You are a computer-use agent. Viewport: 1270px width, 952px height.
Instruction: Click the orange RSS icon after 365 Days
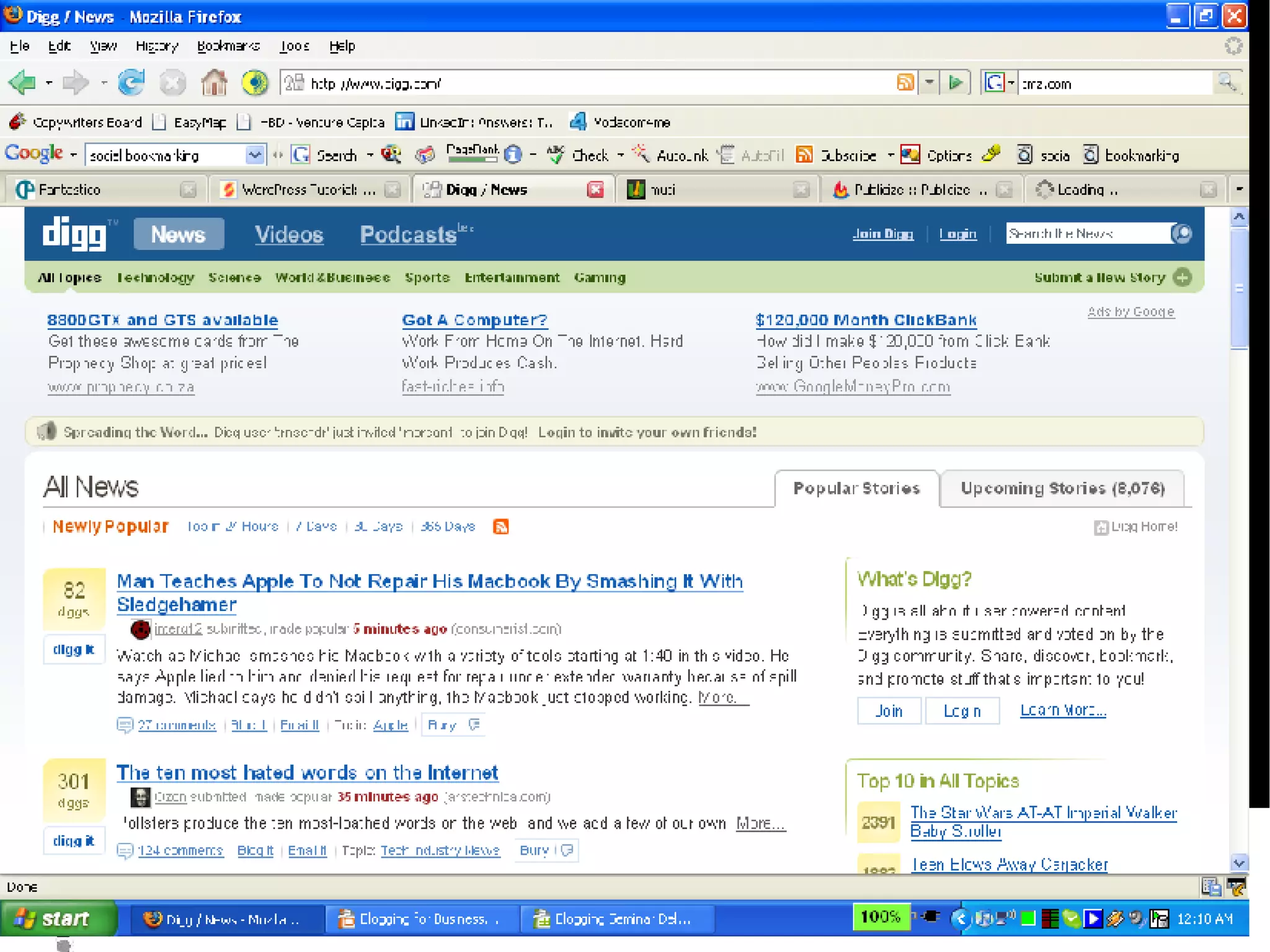(x=500, y=527)
